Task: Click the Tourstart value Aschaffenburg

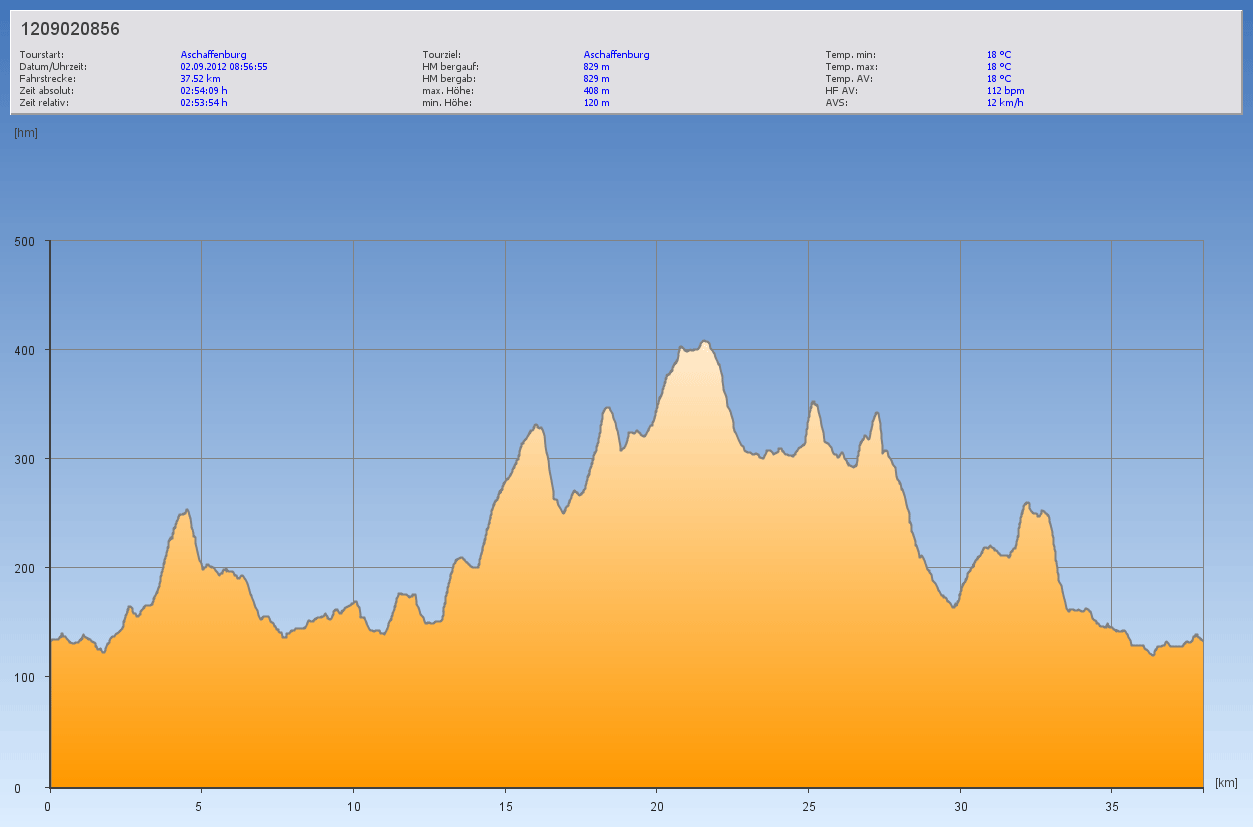Action: 213,54
